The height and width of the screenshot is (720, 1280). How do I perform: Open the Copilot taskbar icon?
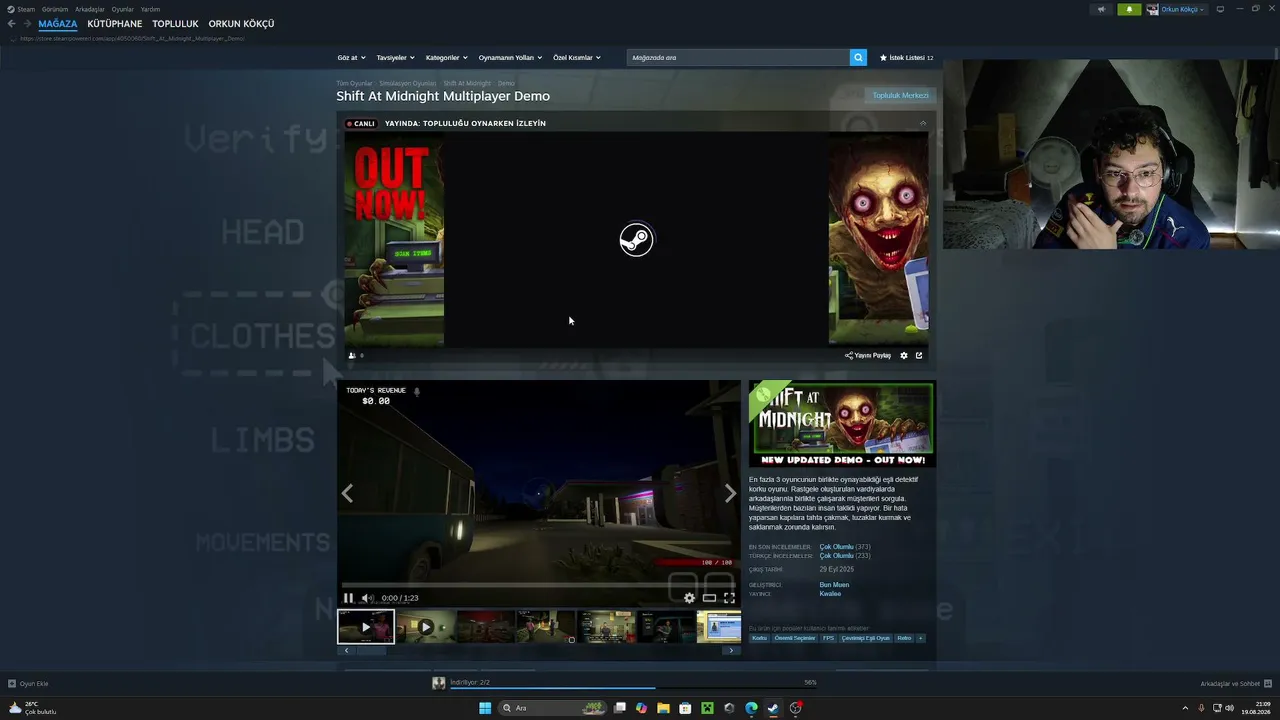pos(642,708)
